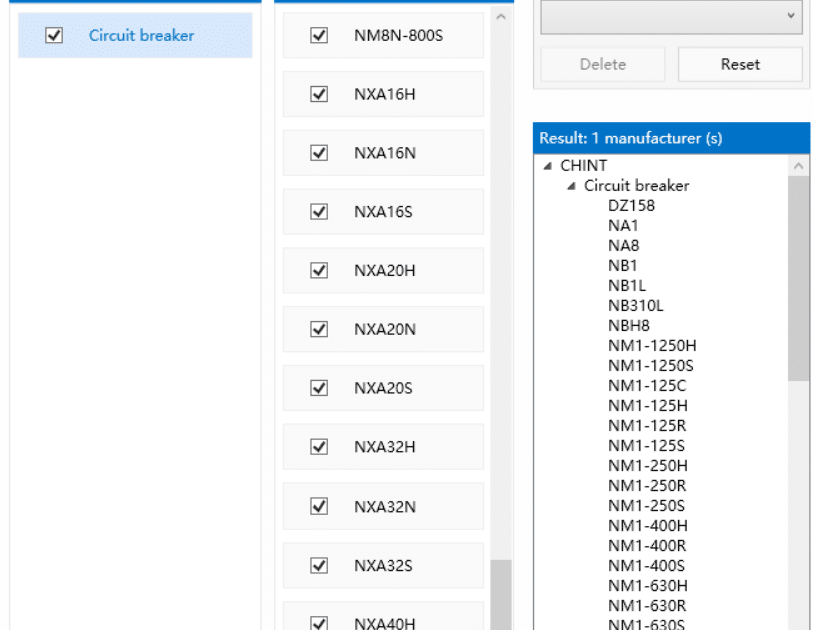This screenshot has height=630, width=813.
Task: Toggle the NXA20N checkbox
Action: [x=319, y=329]
